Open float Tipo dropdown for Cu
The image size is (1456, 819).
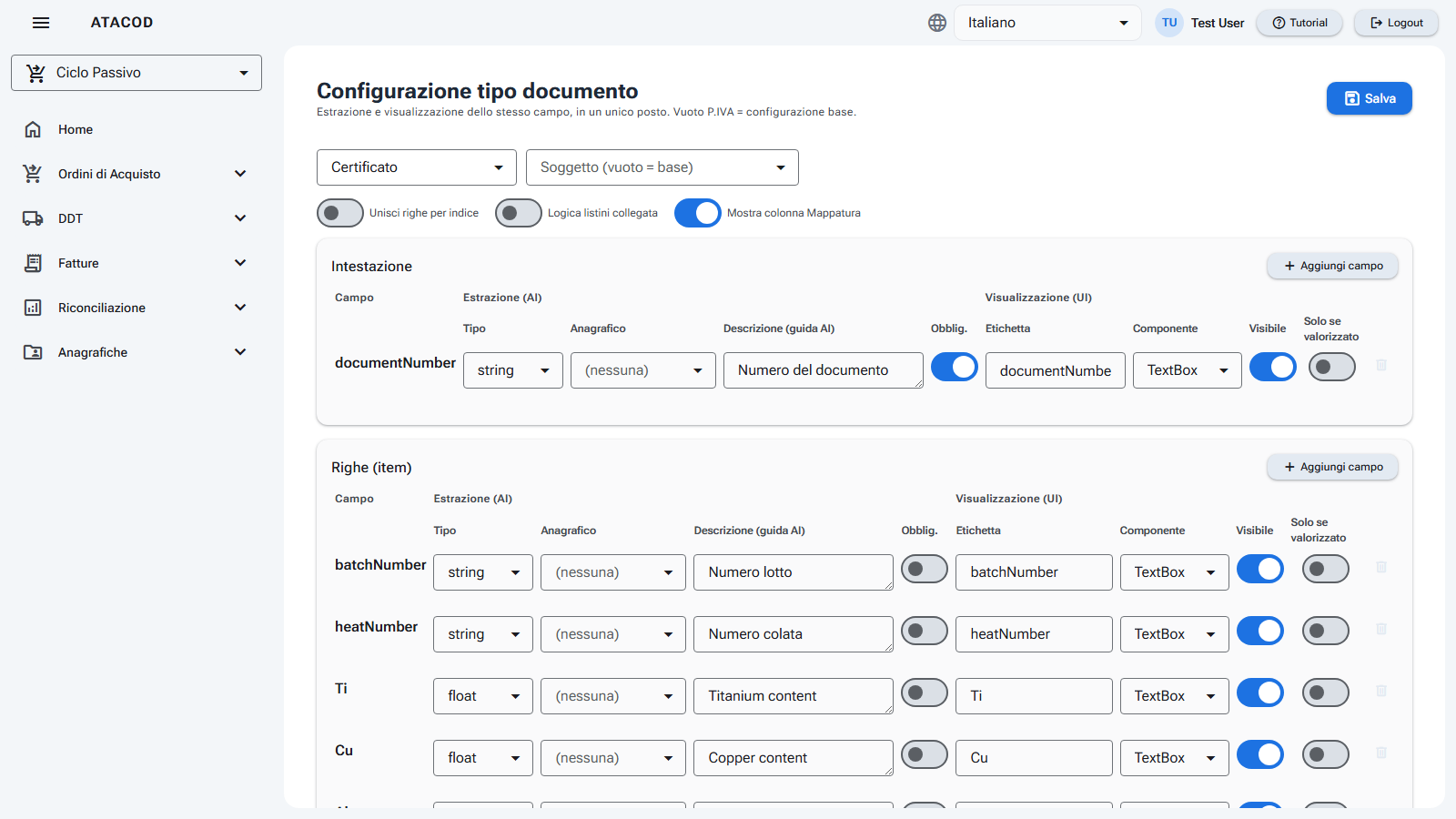click(483, 758)
